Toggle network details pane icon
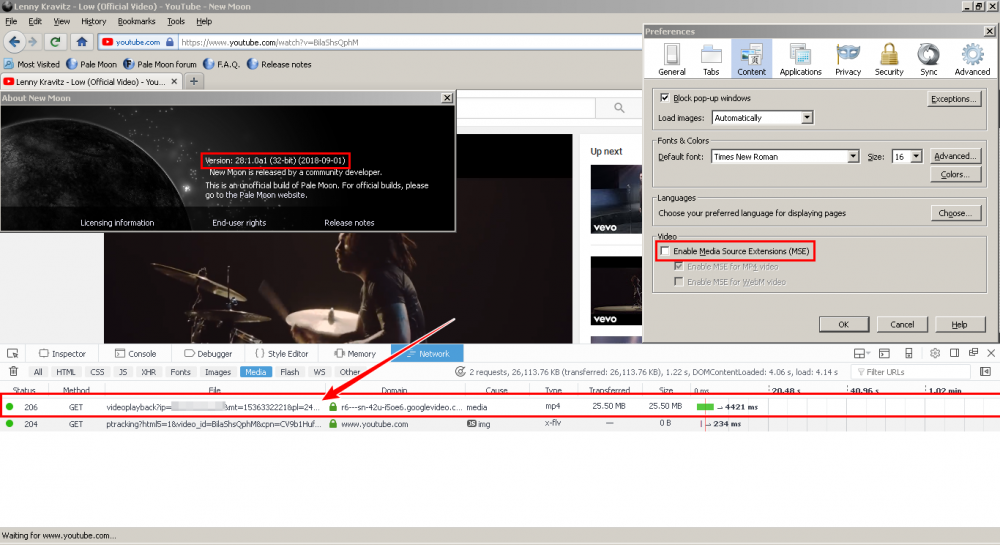The width and height of the screenshot is (1000, 545). point(985,372)
